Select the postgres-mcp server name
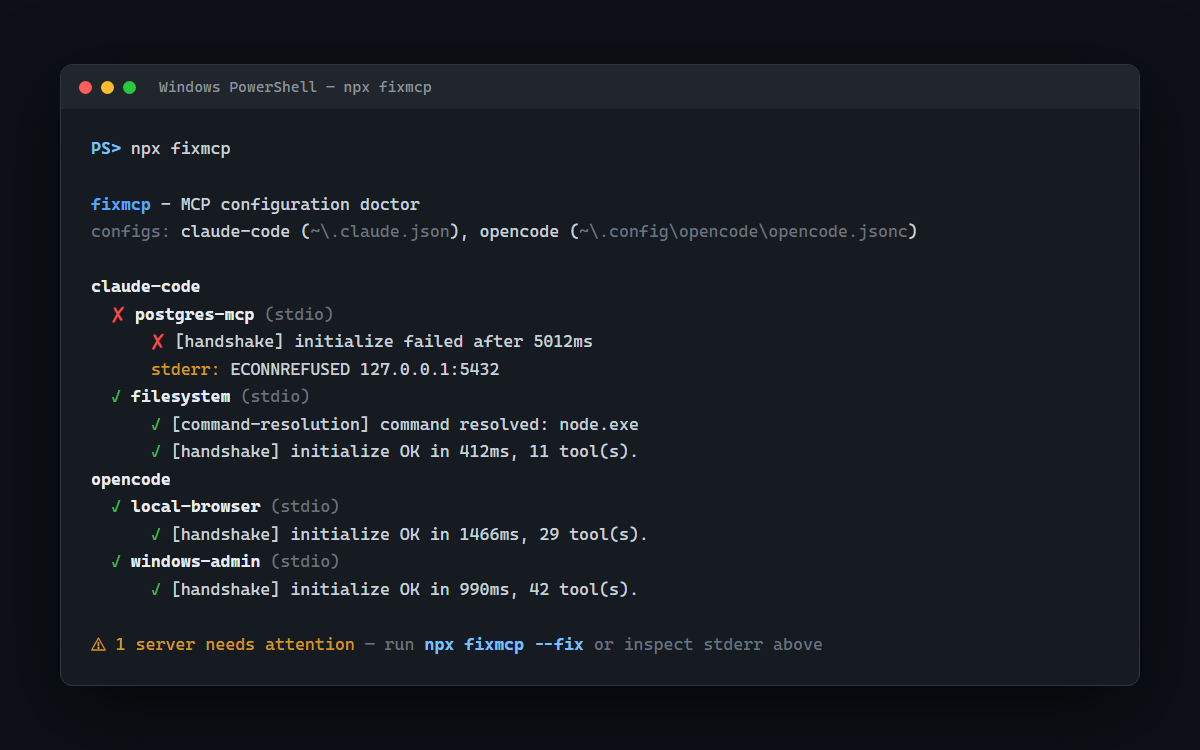 point(195,314)
